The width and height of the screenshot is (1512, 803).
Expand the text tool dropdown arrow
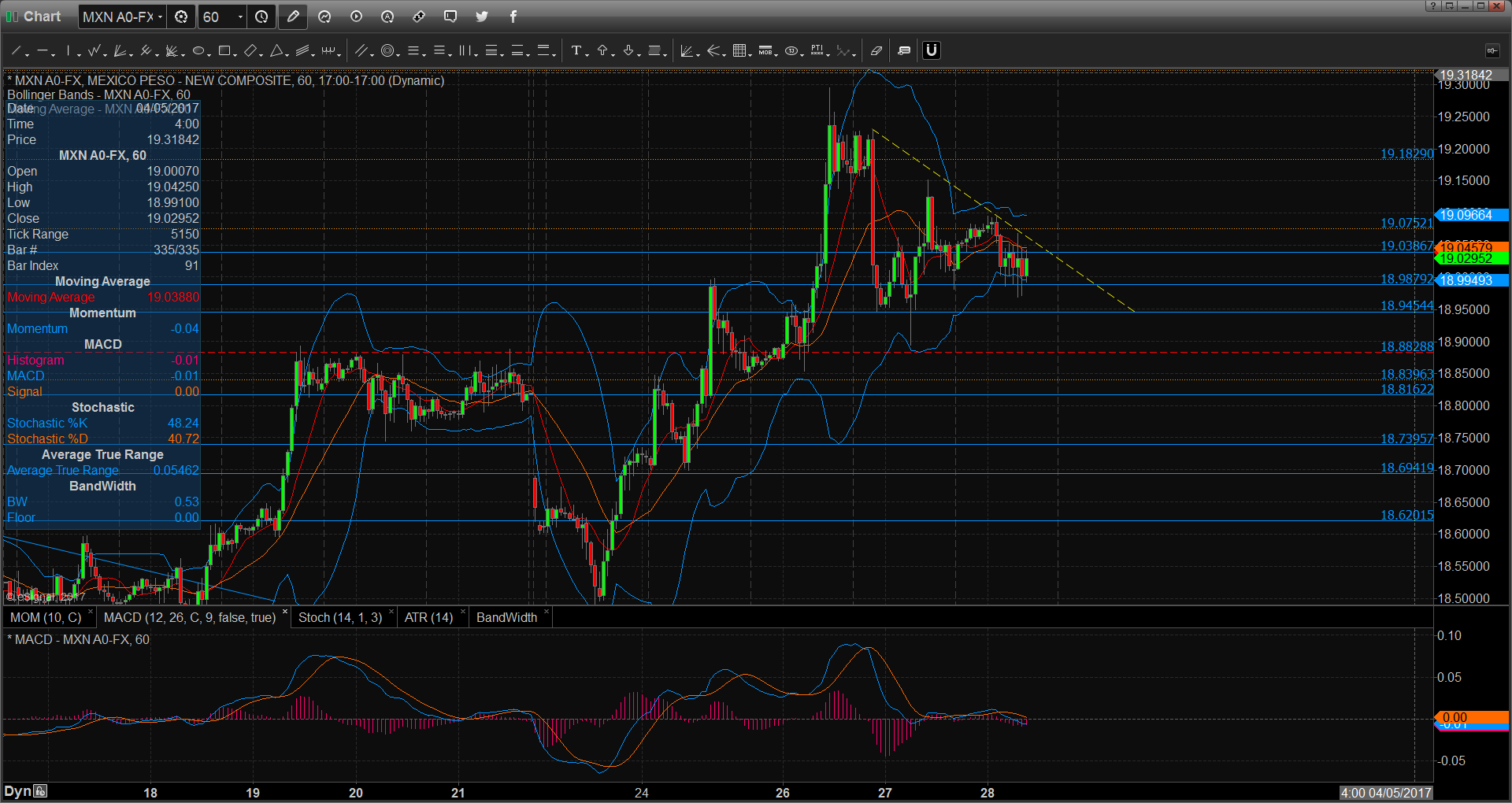tap(587, 54)
